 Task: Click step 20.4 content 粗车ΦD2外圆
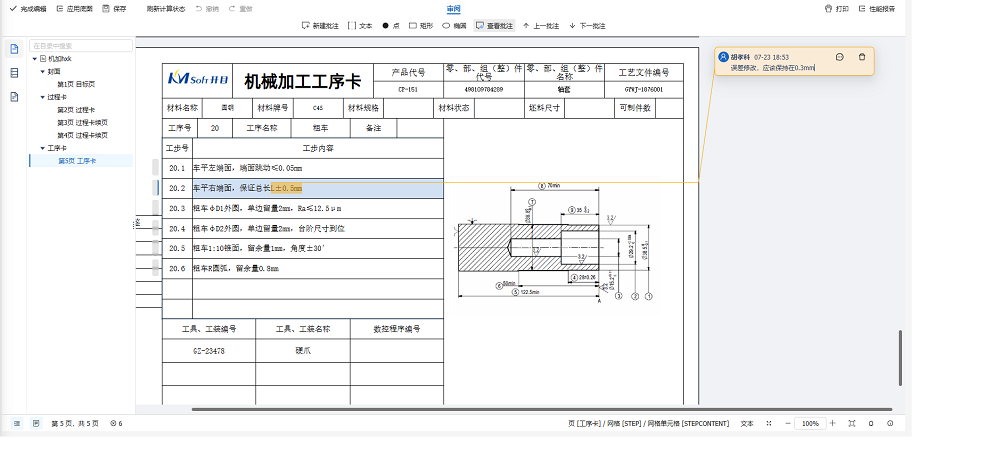click(x=318, y=228)
